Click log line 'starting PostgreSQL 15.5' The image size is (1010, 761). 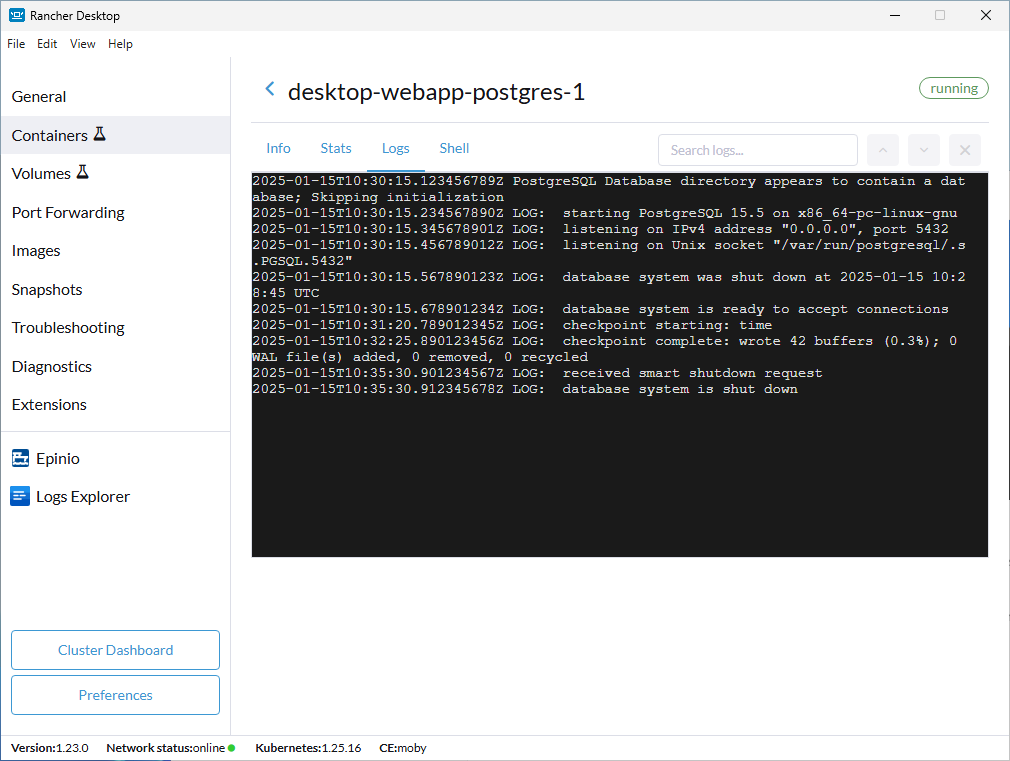pyautogui.click(x=605, y=213)
